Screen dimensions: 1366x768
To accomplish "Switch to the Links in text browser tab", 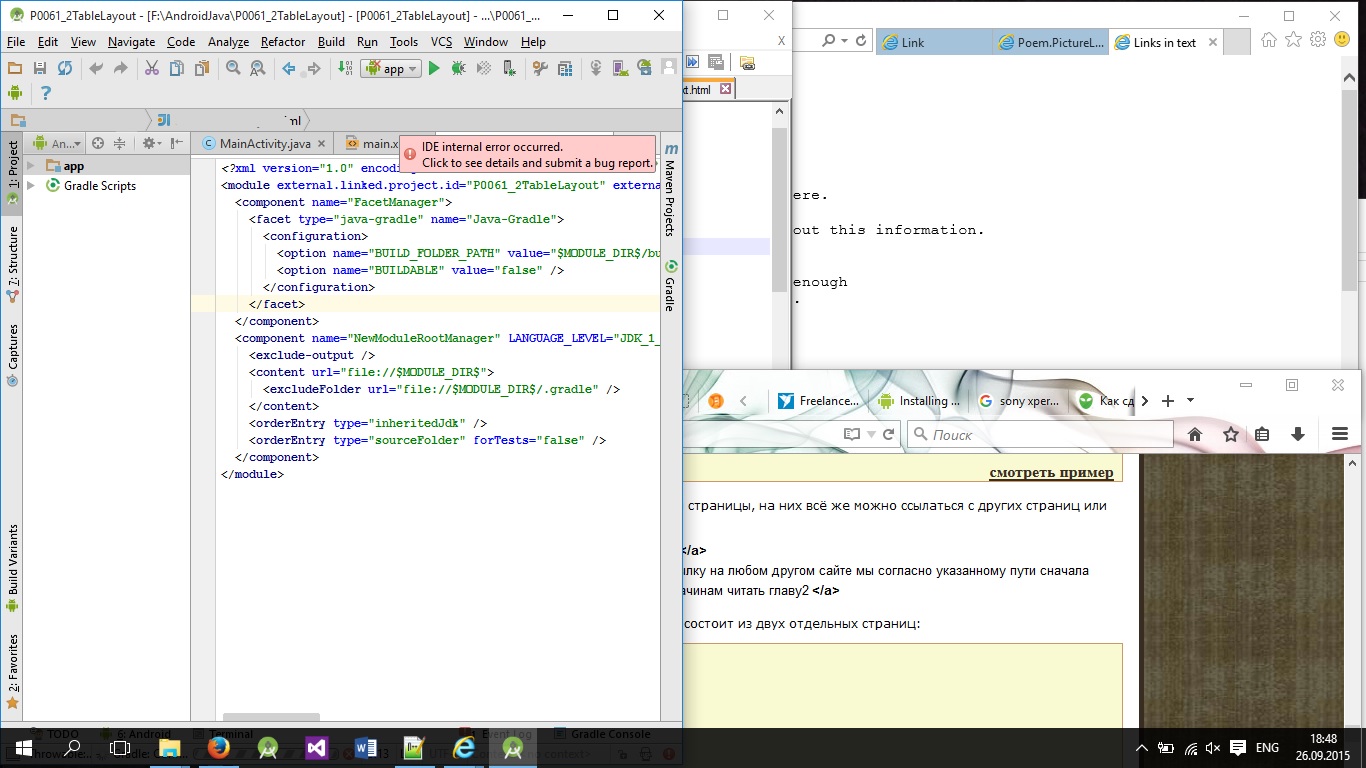I will click(1166, 42).
